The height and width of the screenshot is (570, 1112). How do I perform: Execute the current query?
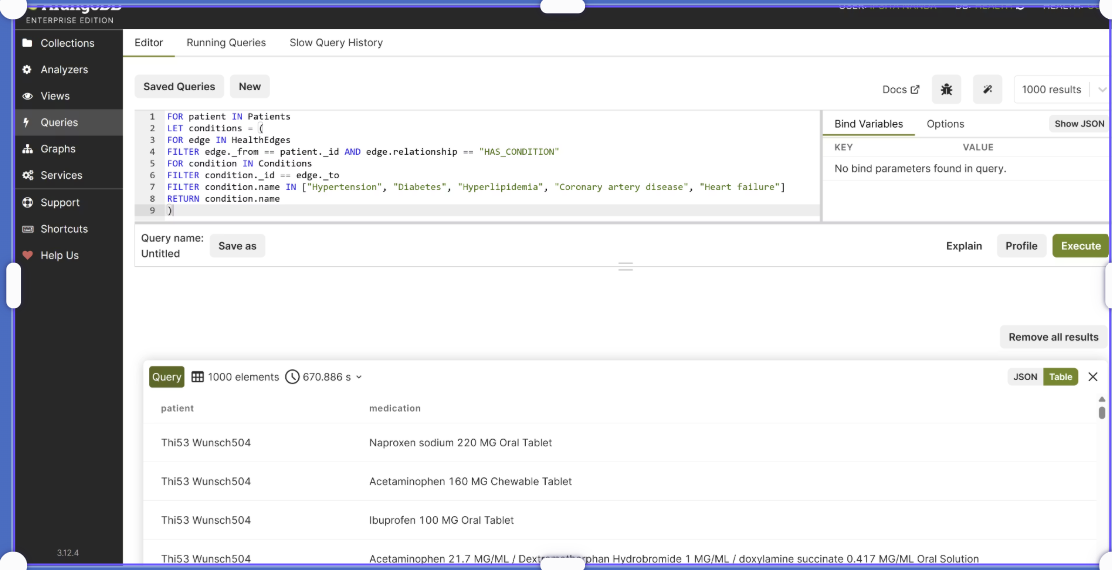click(x=1080, y=246)
